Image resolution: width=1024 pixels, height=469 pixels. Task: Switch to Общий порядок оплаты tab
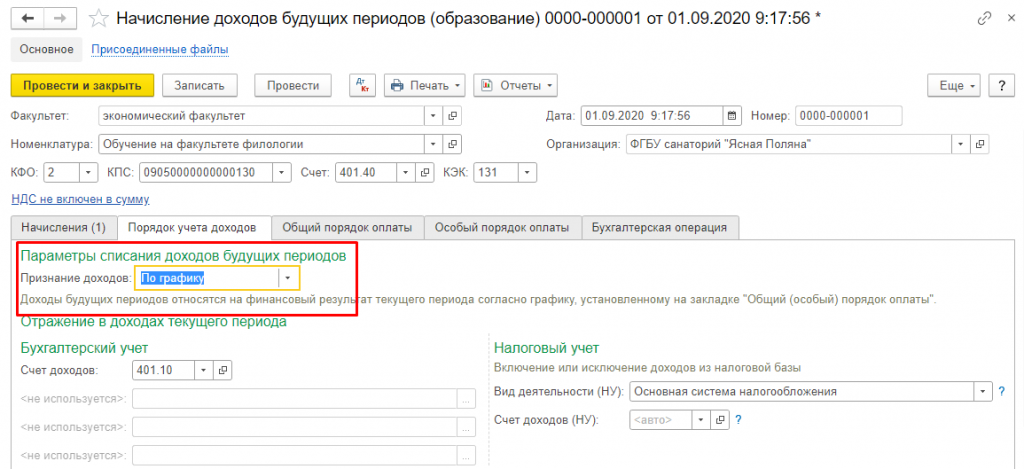[347, 228]
